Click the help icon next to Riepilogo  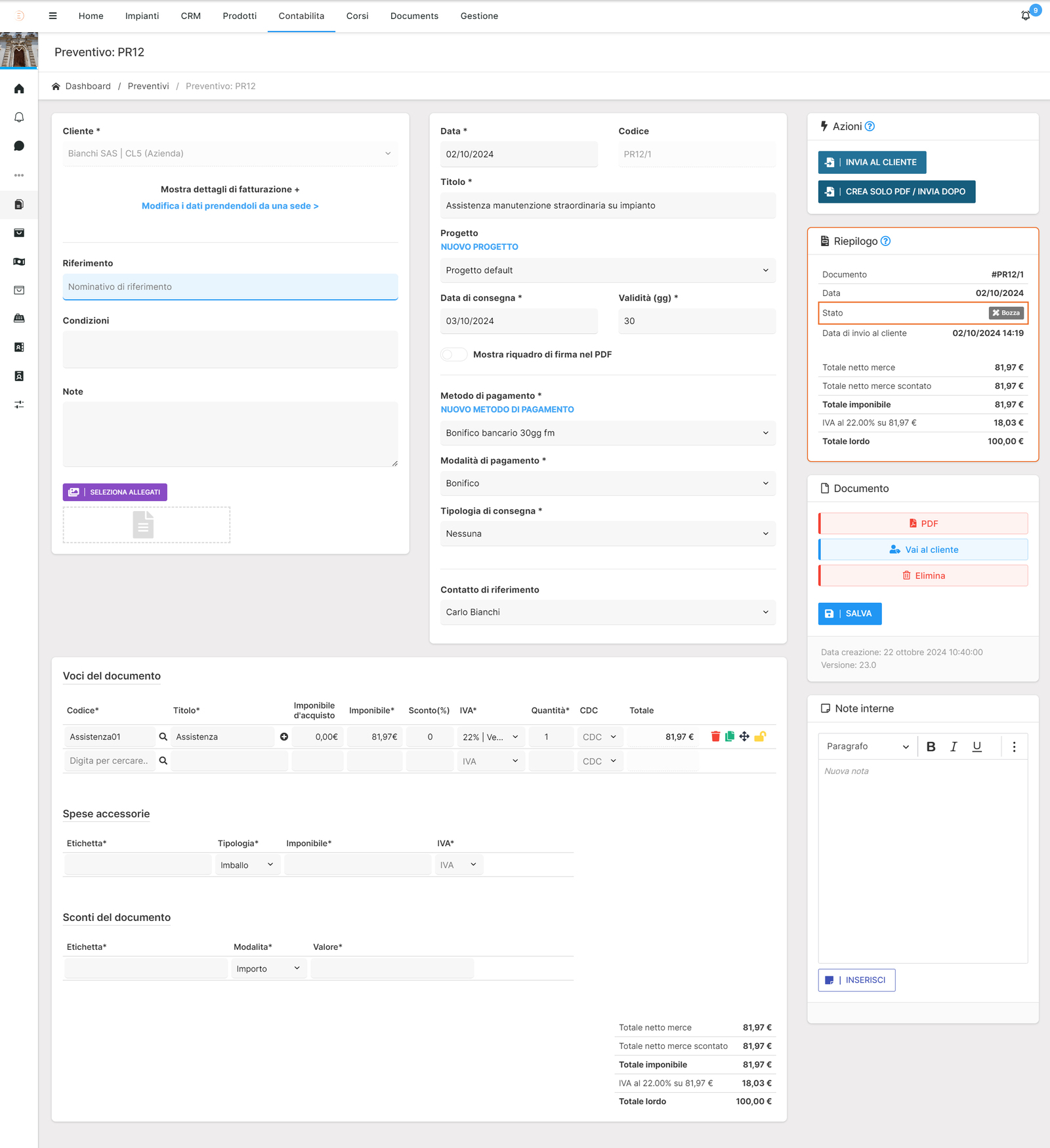click(885, 241)
